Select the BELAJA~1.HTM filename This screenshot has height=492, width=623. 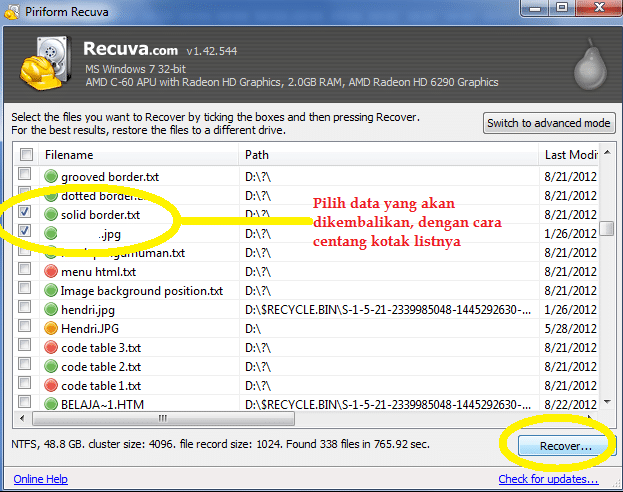(x=103, y=405)
